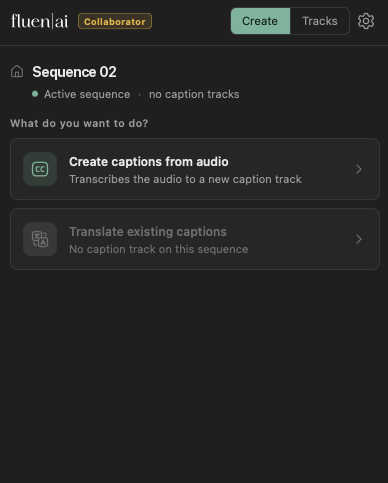Click empty panel area below Translate card
Viewport: 388px width, 483px height.
(194, 373)
